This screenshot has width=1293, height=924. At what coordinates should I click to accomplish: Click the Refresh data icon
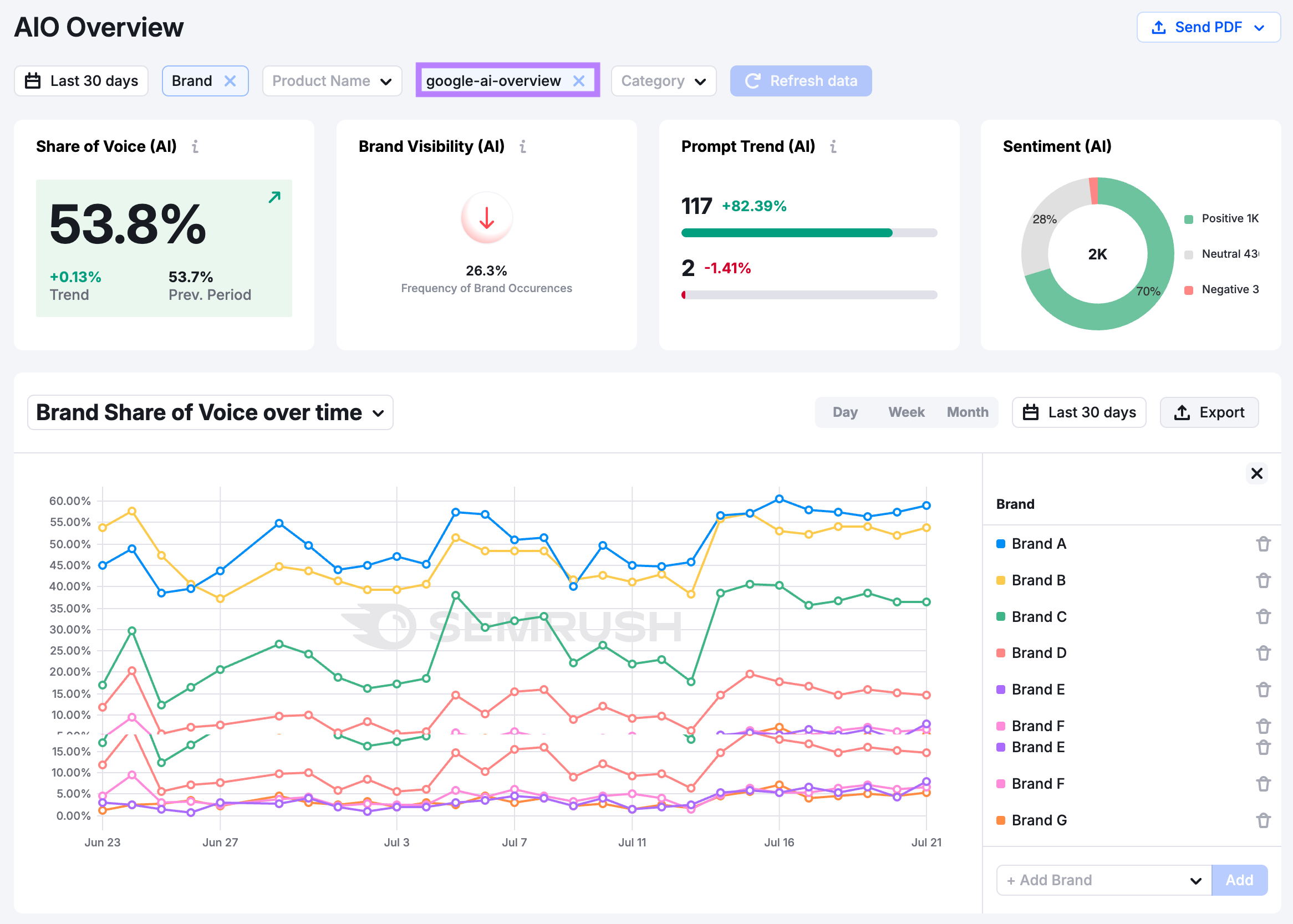coord(754,80)
